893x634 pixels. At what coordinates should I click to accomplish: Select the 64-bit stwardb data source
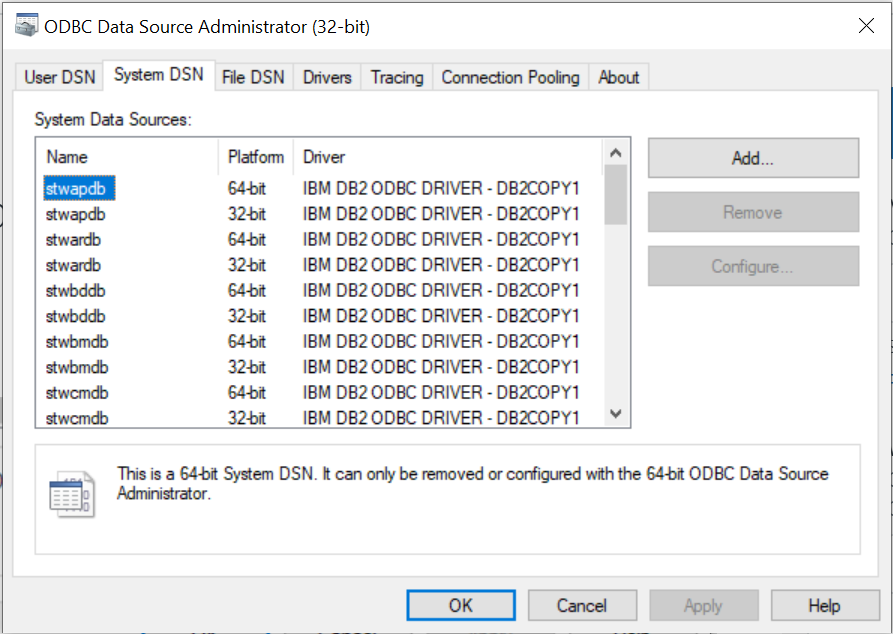coord(74,240)
